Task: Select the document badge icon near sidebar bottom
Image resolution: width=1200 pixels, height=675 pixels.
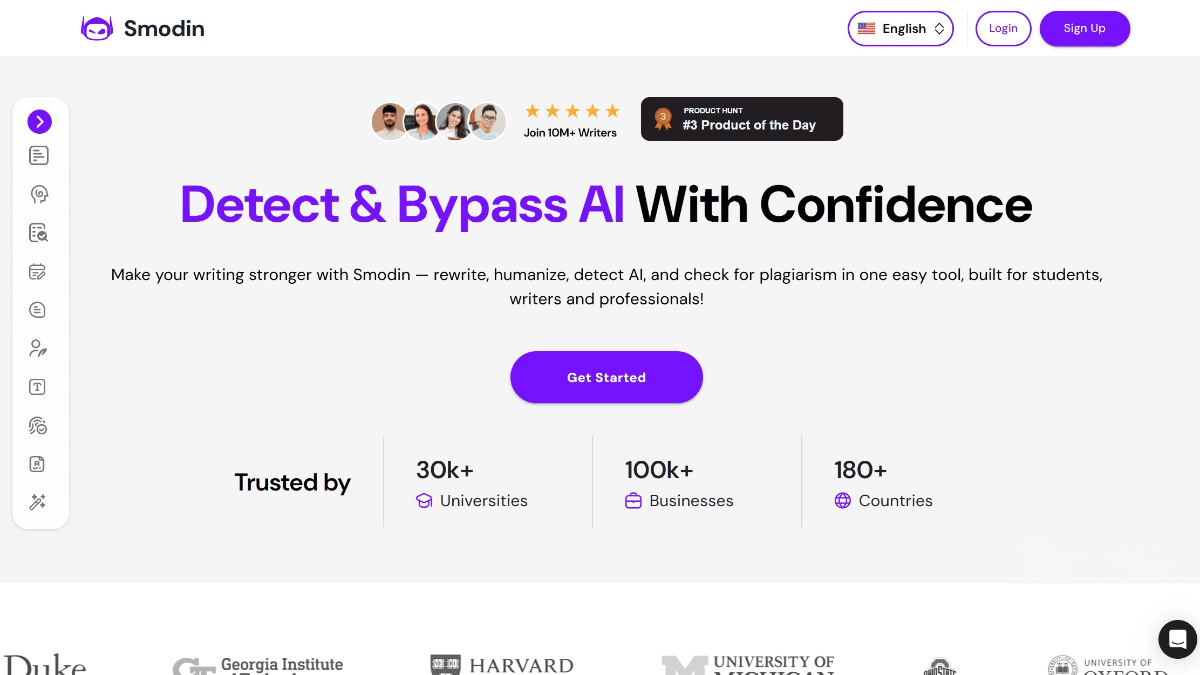Action: 38,464
